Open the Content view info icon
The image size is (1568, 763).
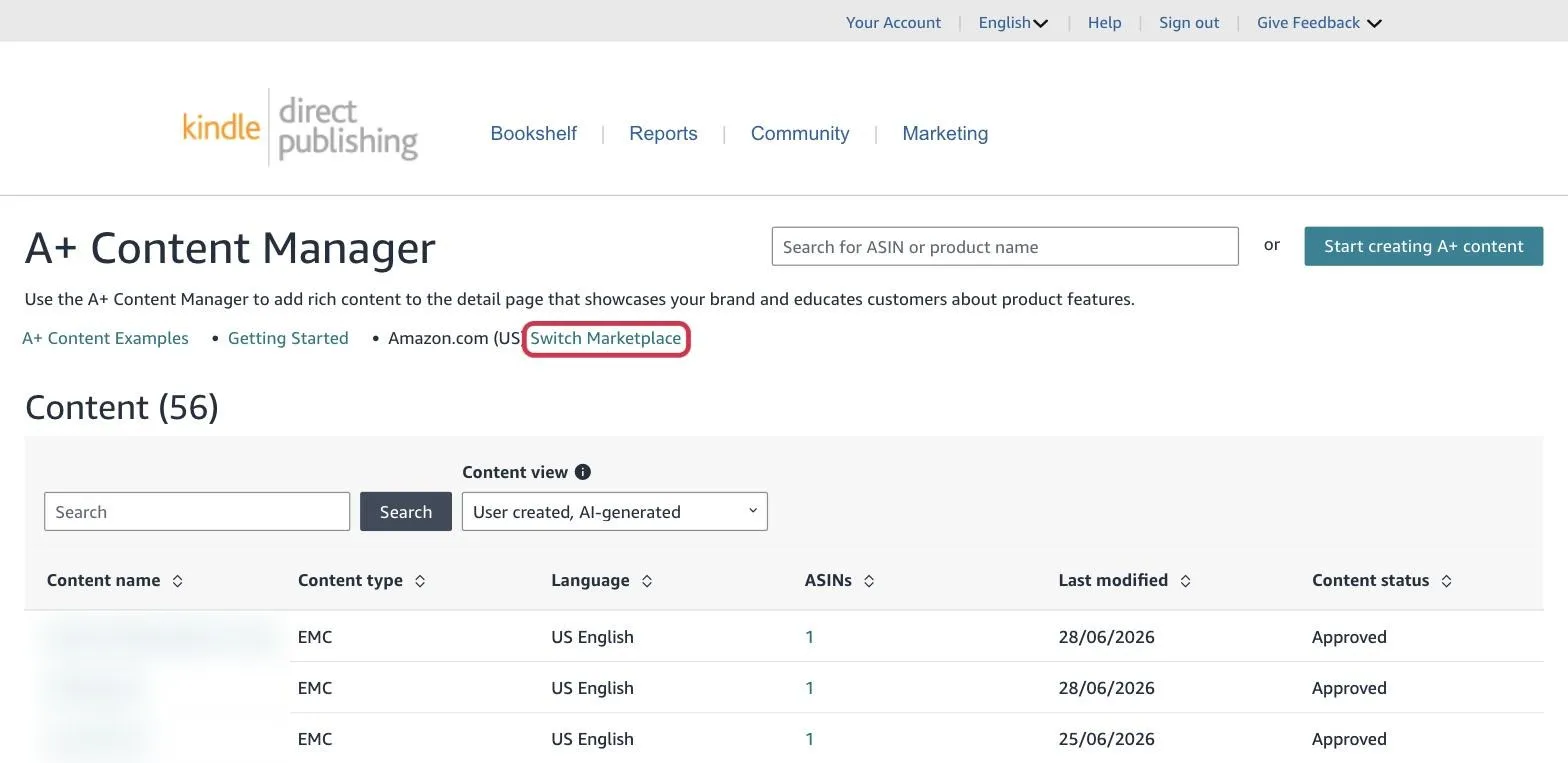pos(583,472)
